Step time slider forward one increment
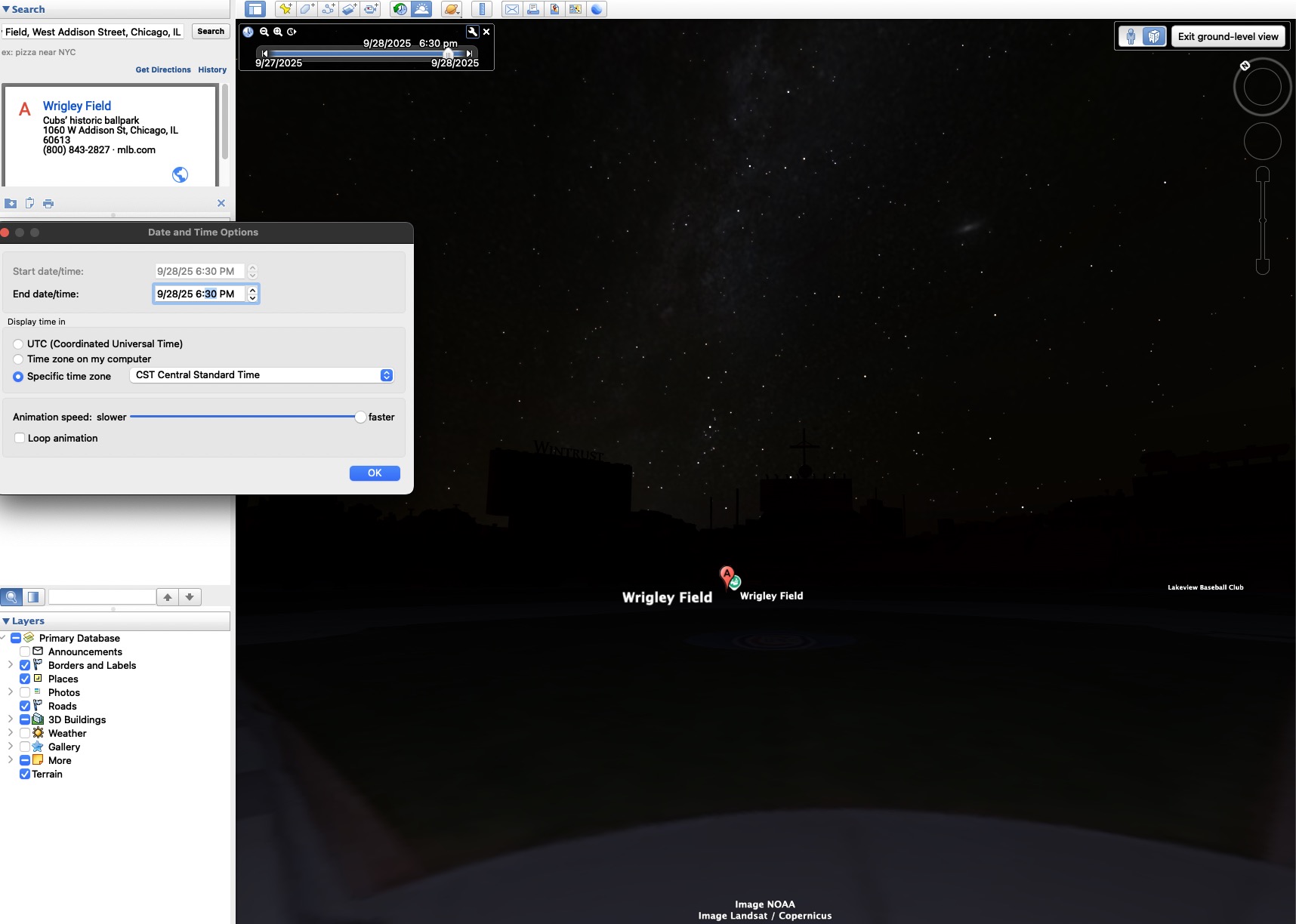The width and height of the screenshot is (1296, 924). pos(470,53)
